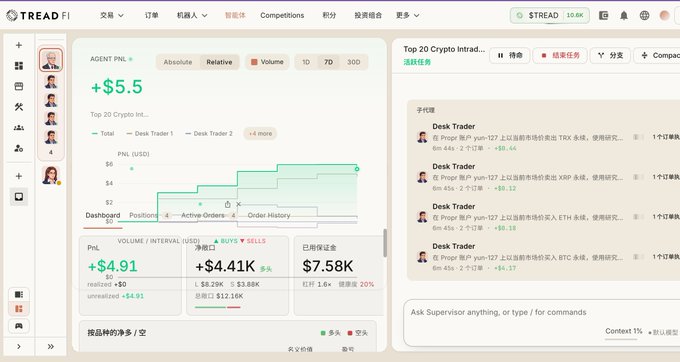This screenshot has width=680, height=362.
Task: Expand the 更多 dropdown menu
Action: click(x=407, y=15)
